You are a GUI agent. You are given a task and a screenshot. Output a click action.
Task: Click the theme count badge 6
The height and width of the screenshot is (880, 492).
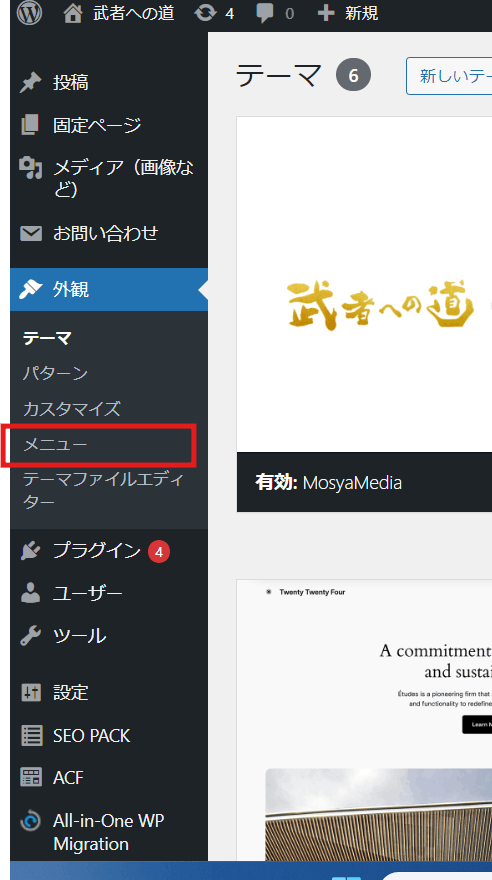click(x=353, y=76)
